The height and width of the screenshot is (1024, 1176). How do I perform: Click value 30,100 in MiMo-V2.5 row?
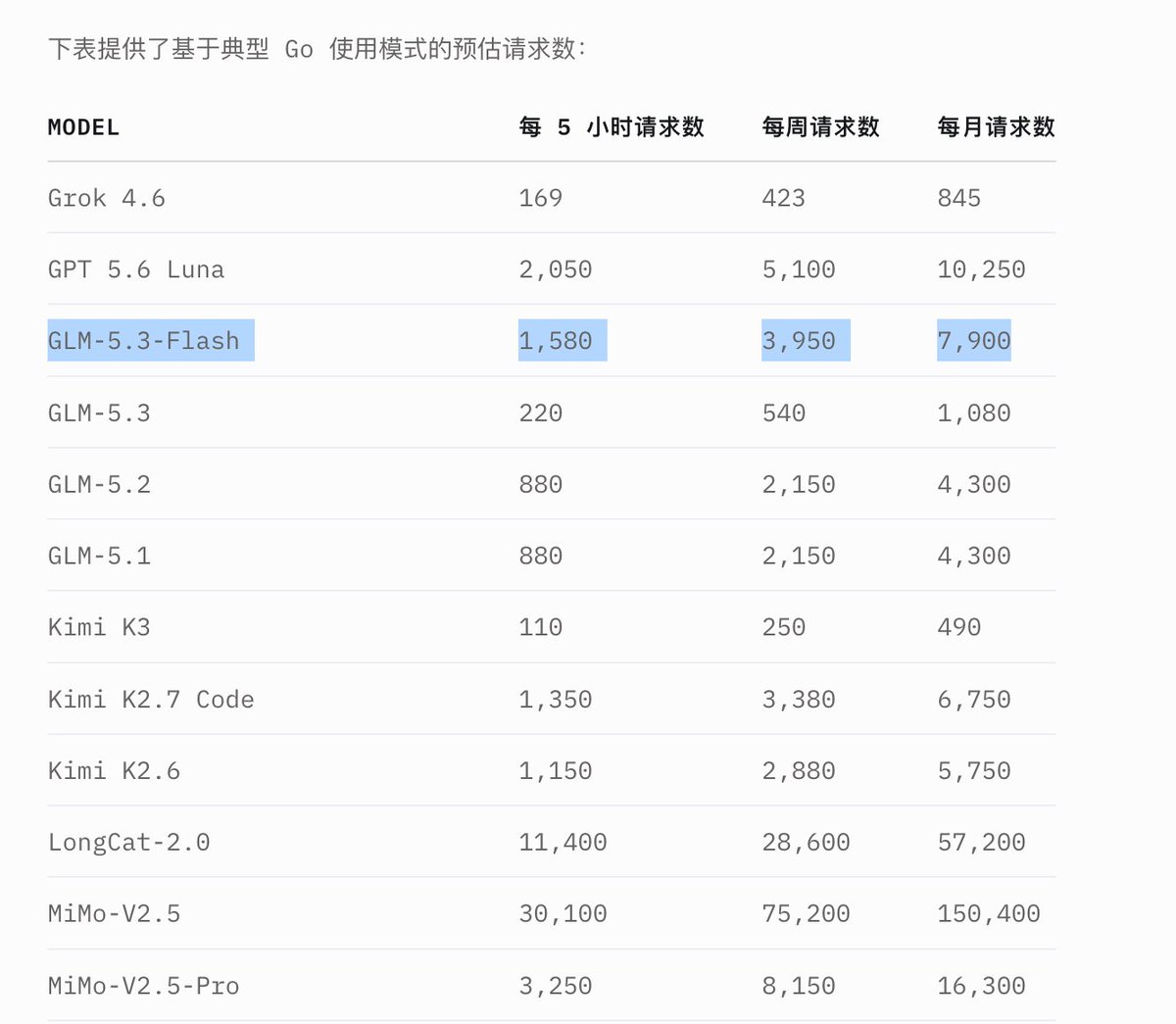563,914
